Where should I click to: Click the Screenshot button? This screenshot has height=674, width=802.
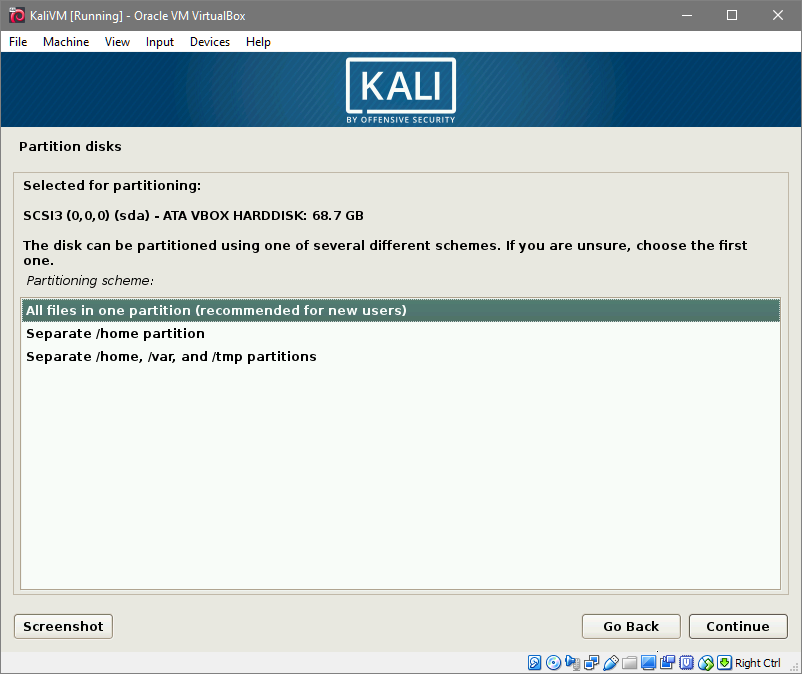(63, 626)
